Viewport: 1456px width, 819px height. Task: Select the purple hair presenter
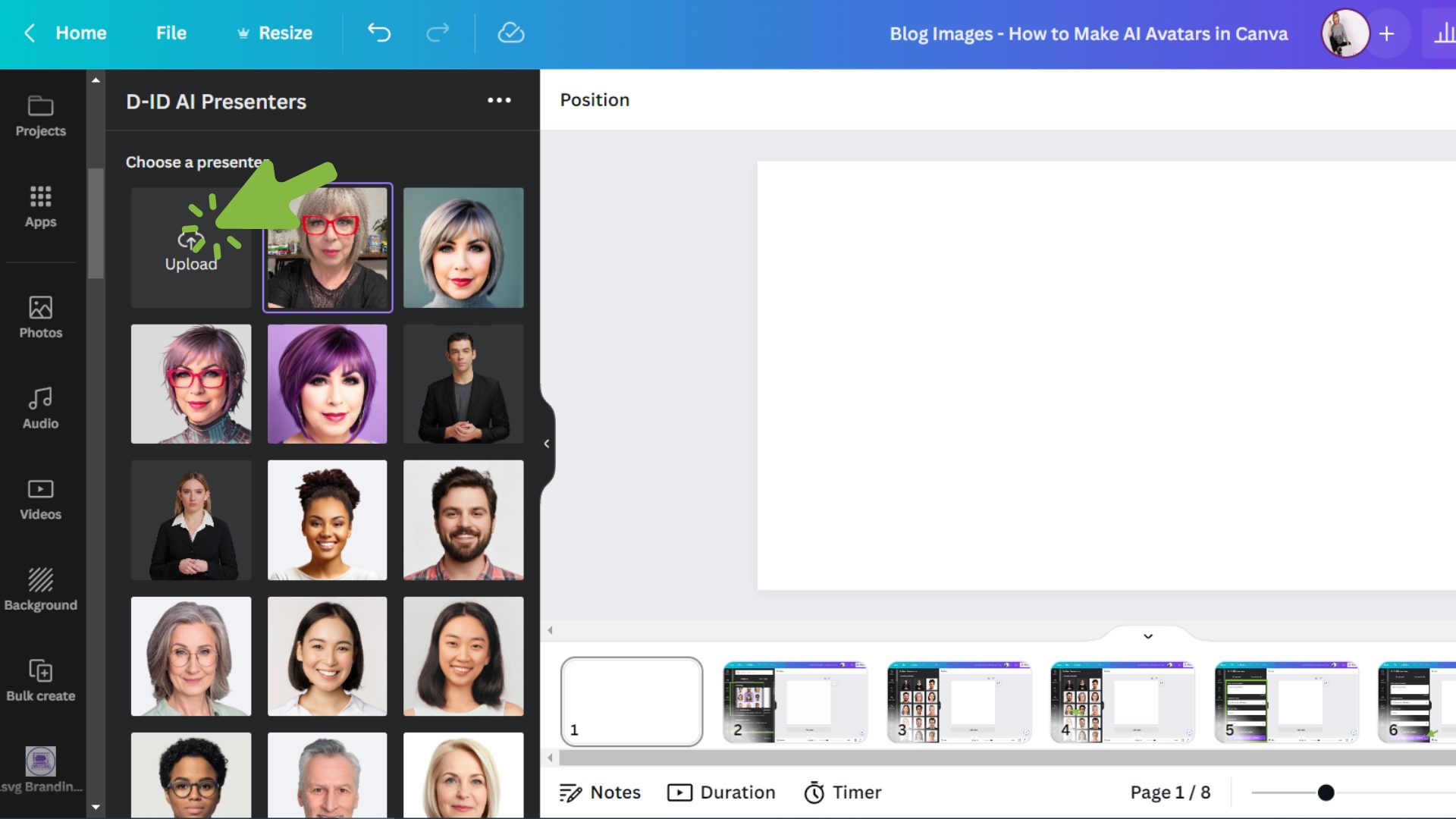click(x=328, y=384)
